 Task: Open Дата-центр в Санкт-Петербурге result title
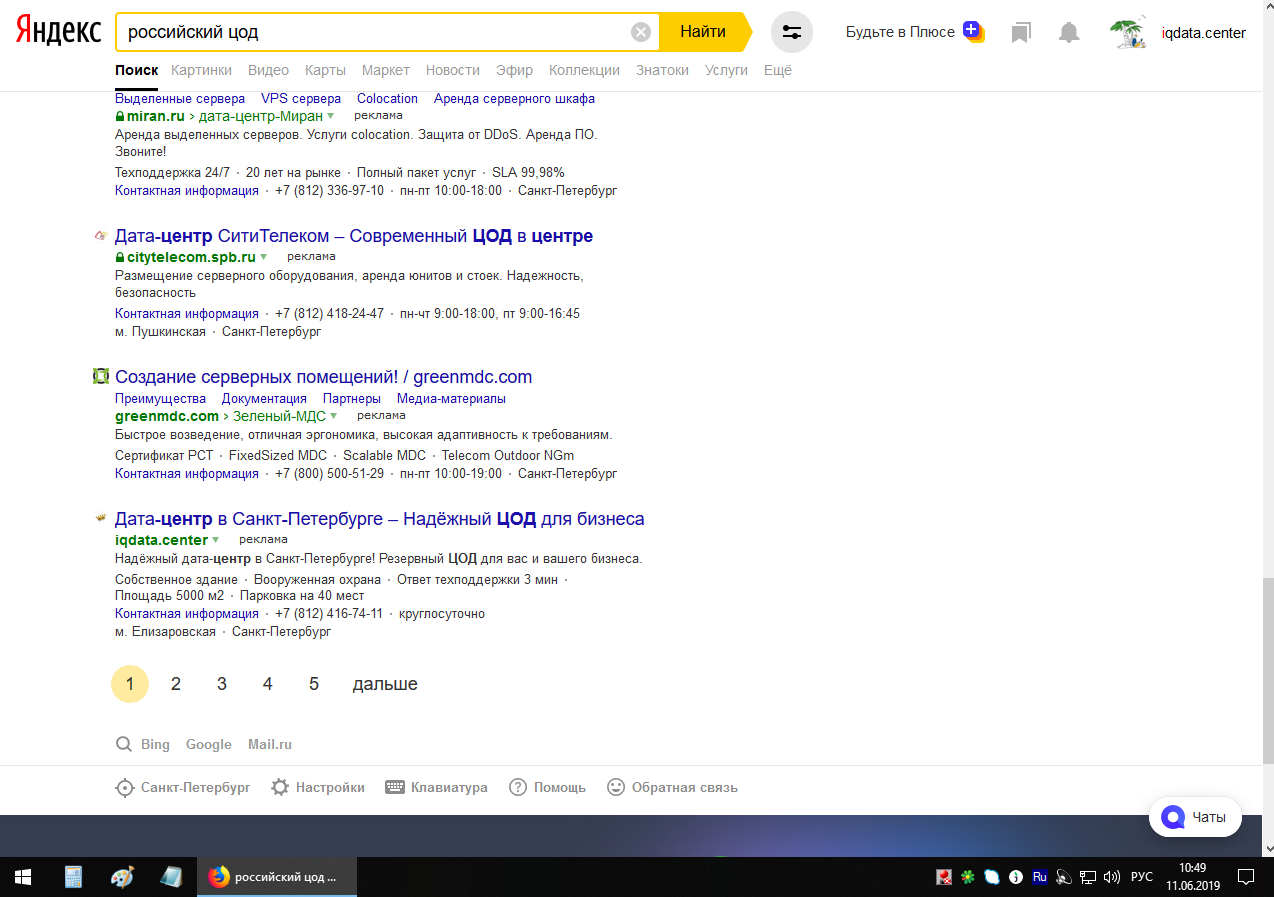pos(380,519)
